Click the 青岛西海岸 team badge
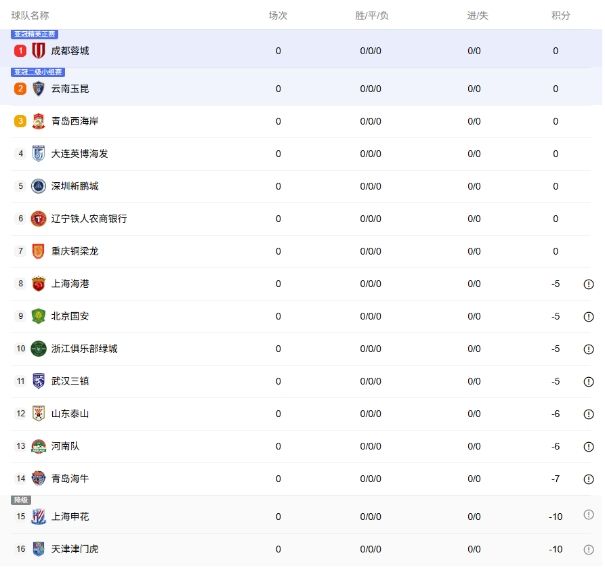Viewport: 605px width, 567px height. pos(38,122)
